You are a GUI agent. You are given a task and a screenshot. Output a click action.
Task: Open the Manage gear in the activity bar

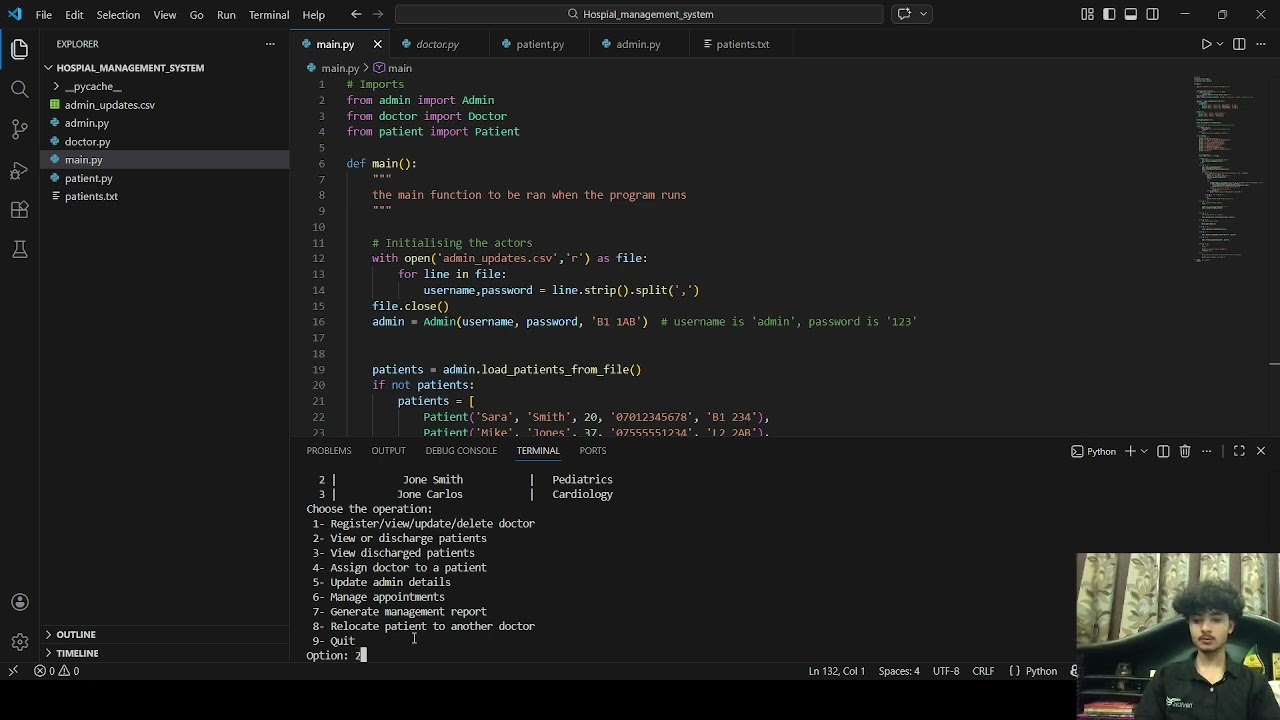(x=19, y=642)
